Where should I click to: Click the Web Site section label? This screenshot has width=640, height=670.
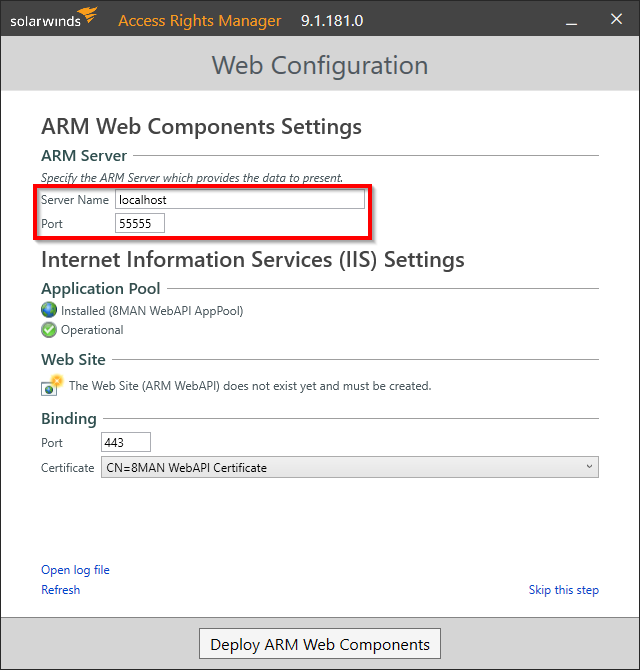(73, 359)
